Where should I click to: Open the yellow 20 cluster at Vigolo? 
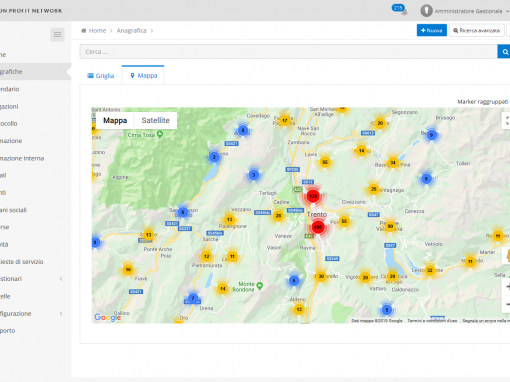[x=365, y=277]
